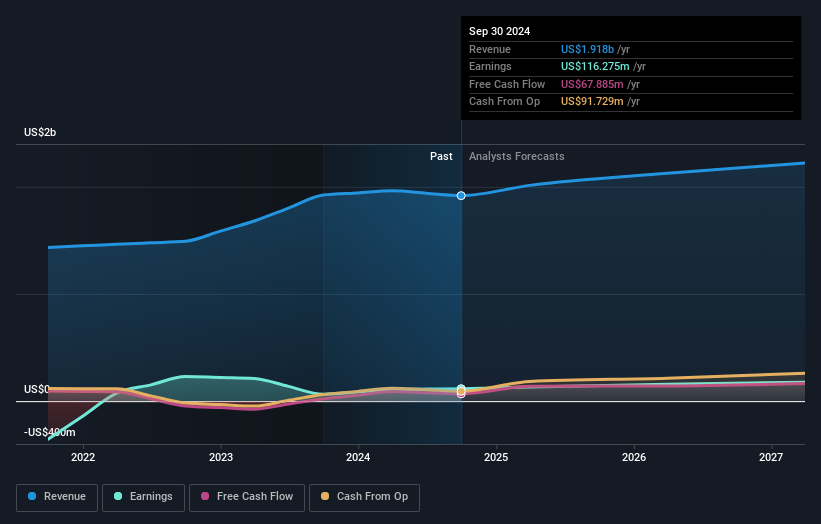821x524 pixels.
Task: Click the US$2b y-axis label
Action: (40, 132)
